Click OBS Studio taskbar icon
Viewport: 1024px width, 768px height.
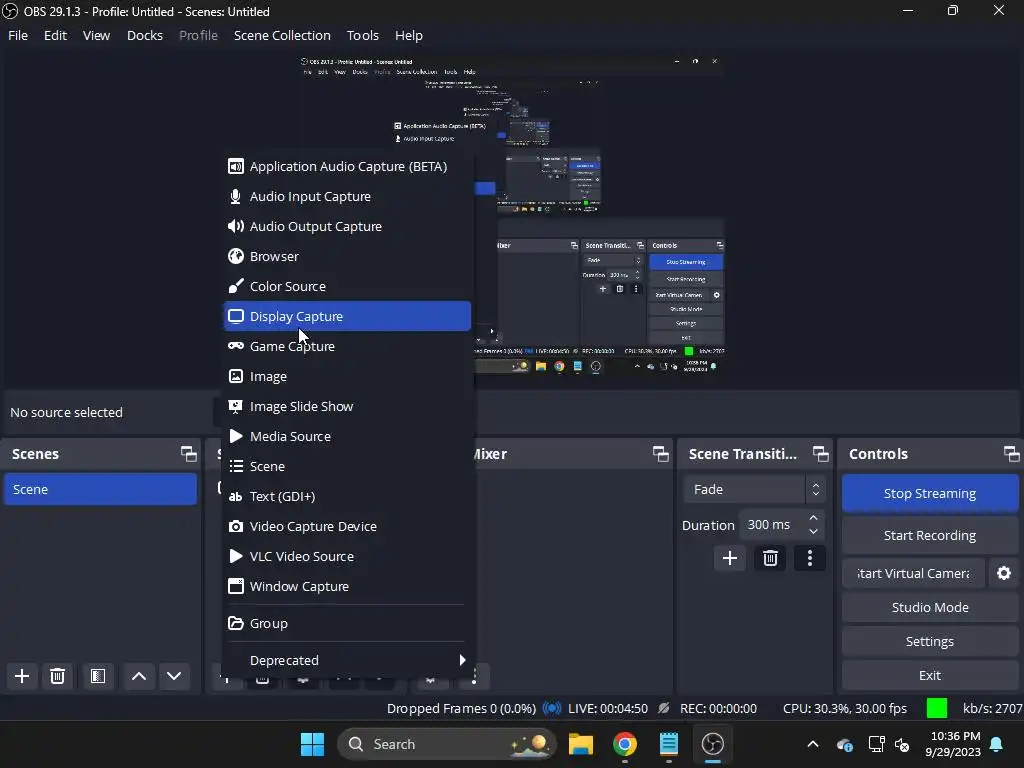[x=712, y=744]
